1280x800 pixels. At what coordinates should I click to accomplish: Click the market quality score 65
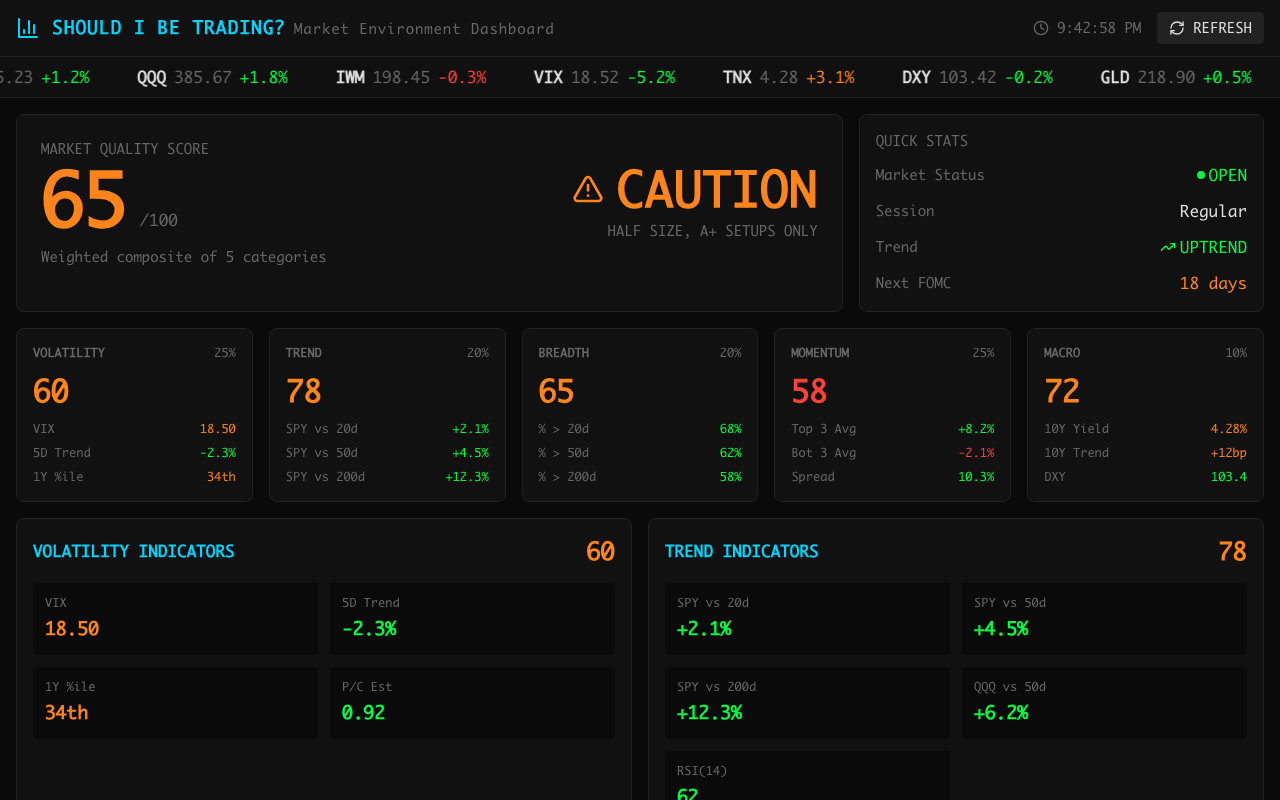point(84,200)
